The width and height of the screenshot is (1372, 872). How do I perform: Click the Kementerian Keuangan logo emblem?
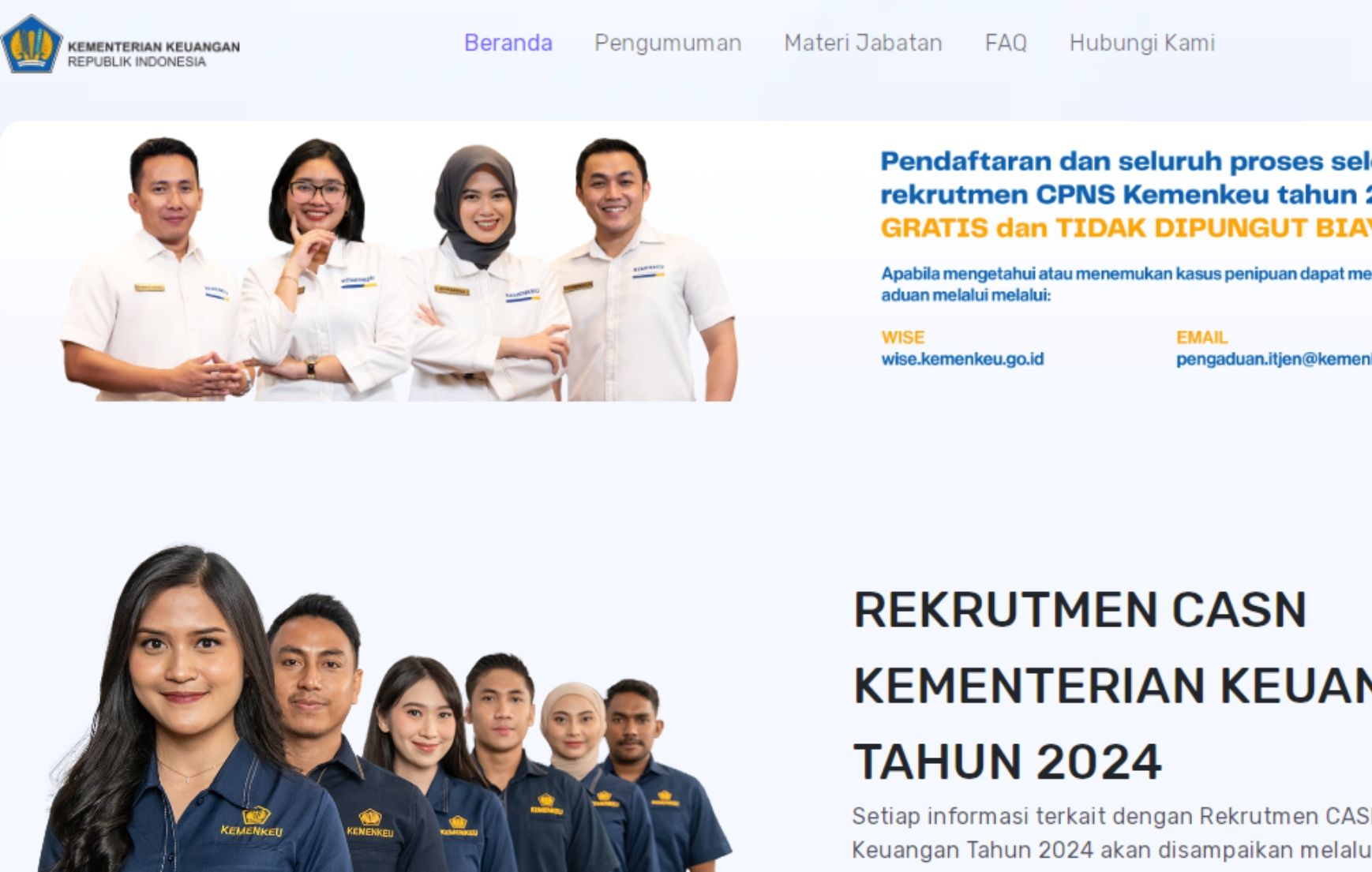coord(32,44)
